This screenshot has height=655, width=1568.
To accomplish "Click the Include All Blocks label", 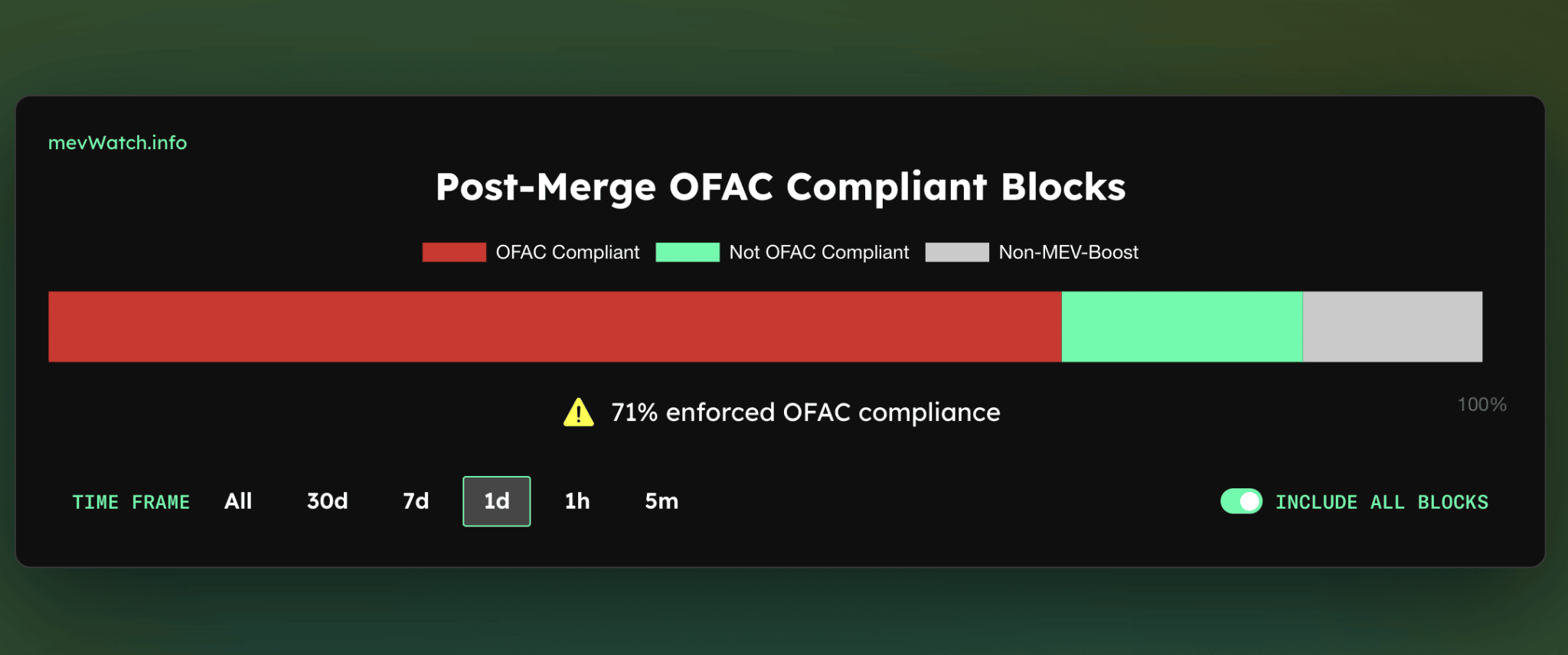I will pyautogui.click(x=1381, y=502).
